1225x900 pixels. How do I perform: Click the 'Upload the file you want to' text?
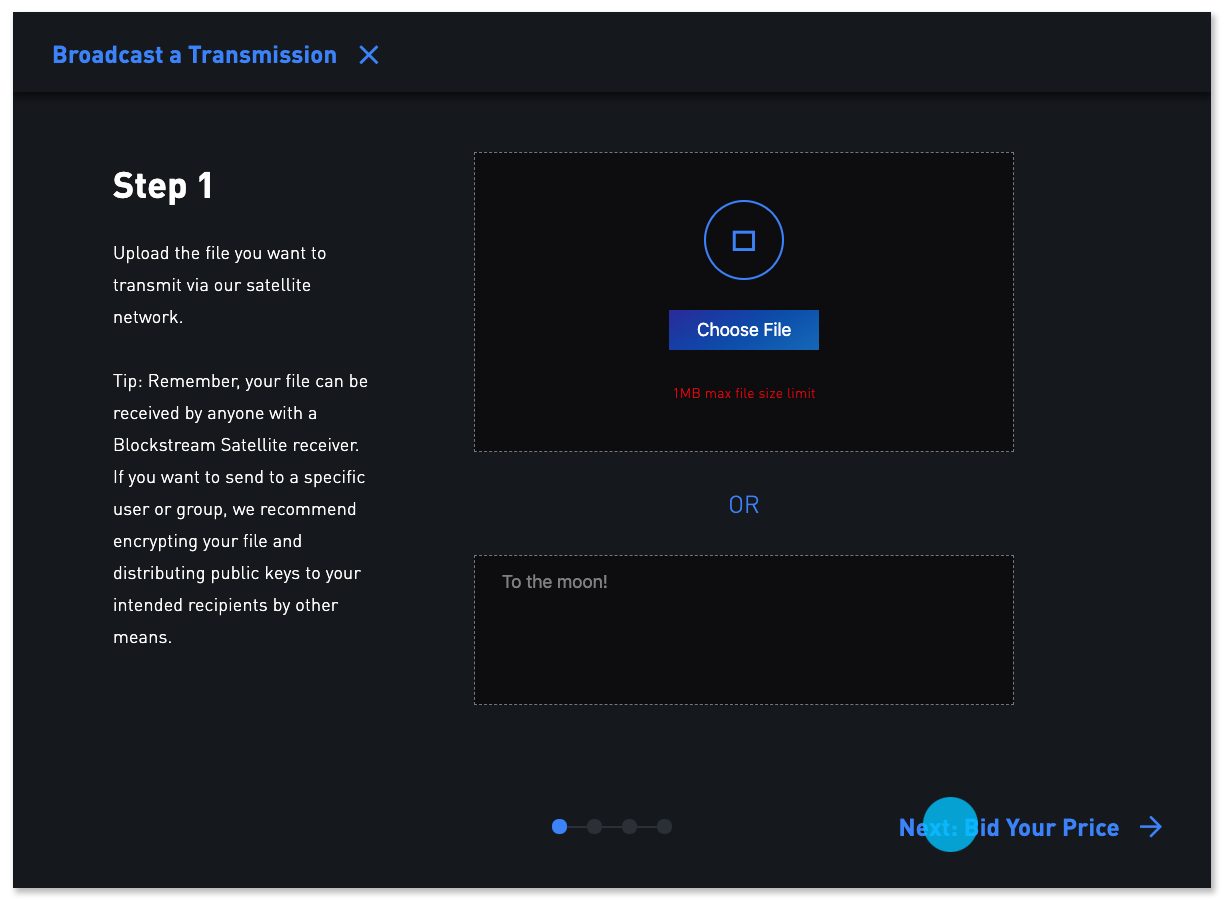pyautogui.click(x=219, y=253)
